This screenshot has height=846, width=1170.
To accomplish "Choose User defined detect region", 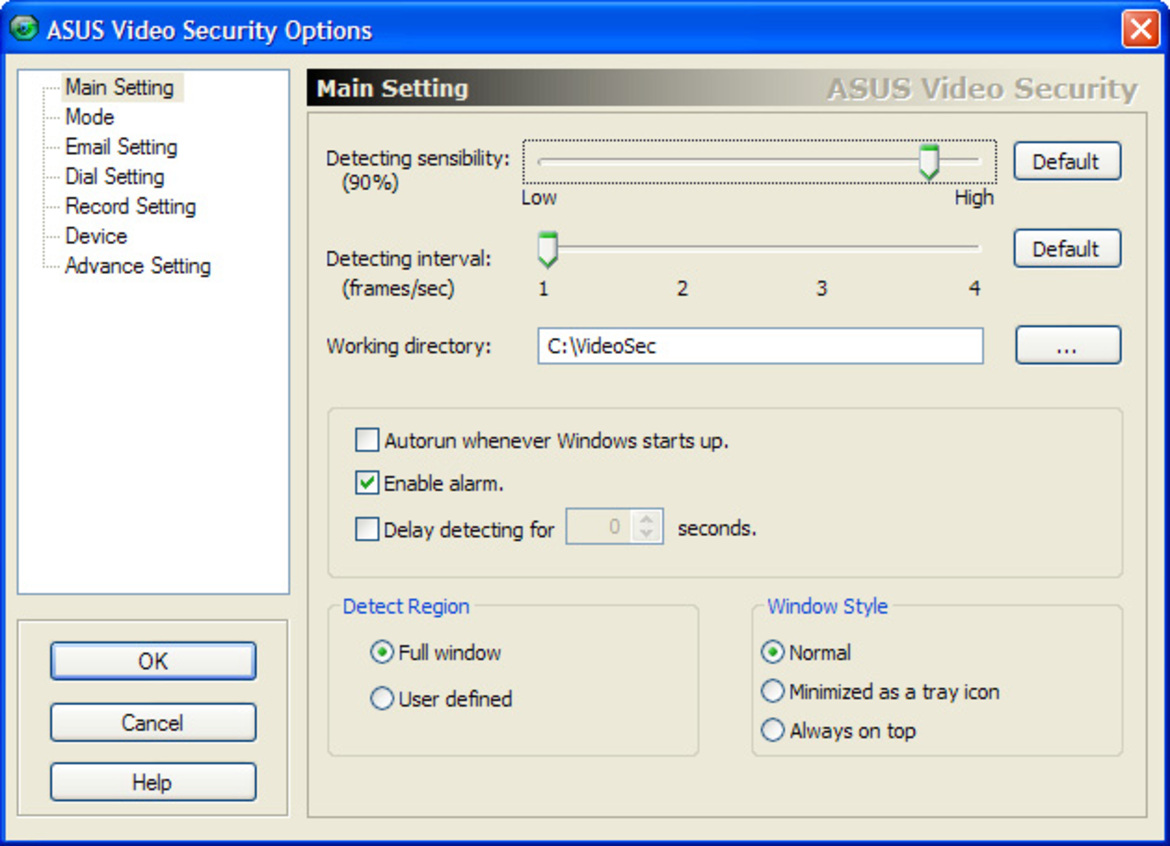I will click(x=382, y=699).
